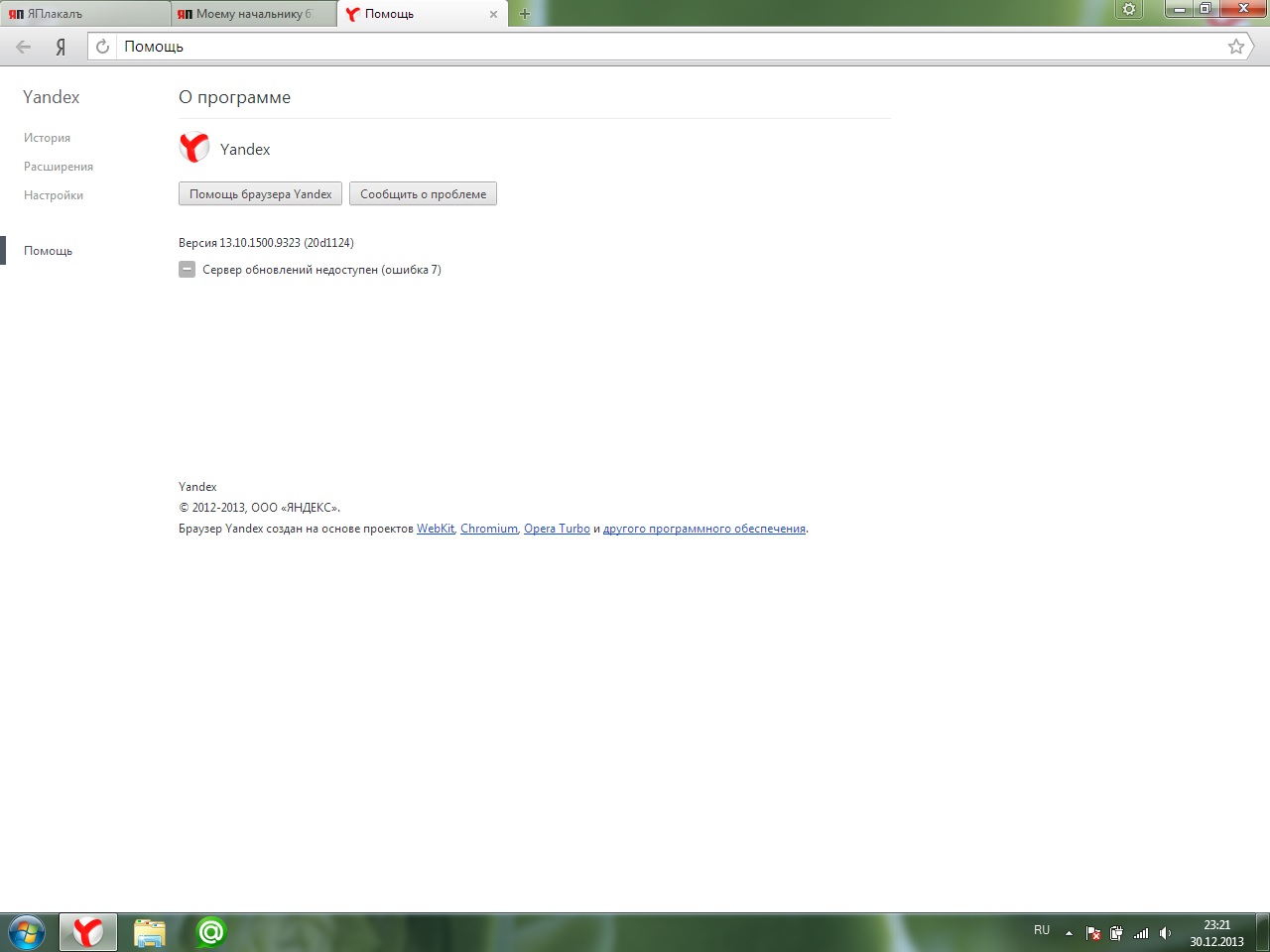Click the Сервер обновлений недоступен message
Screen dimensions: 1270x952
tap(321, 270)
